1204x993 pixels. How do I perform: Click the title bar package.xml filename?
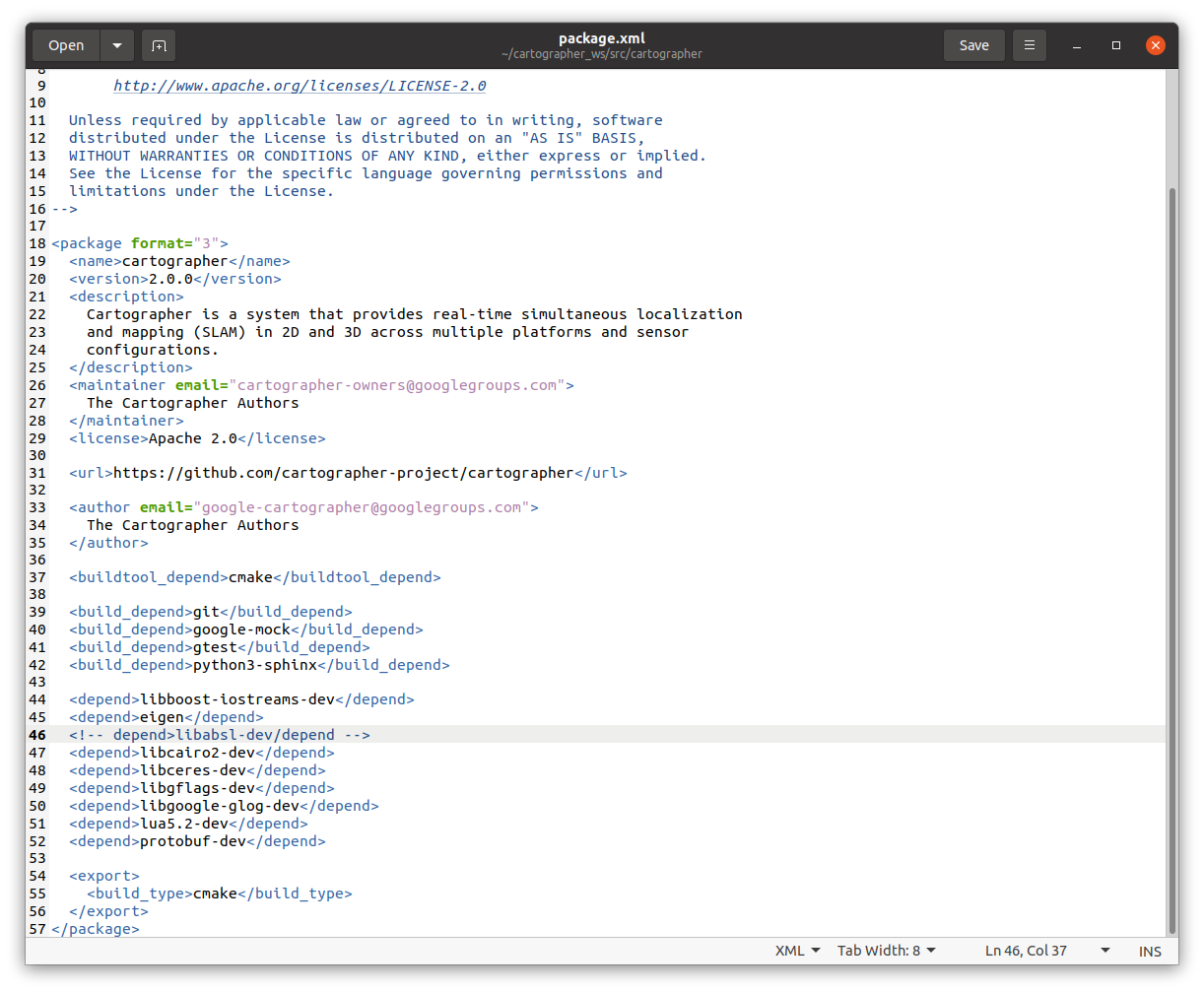[602, 38]
